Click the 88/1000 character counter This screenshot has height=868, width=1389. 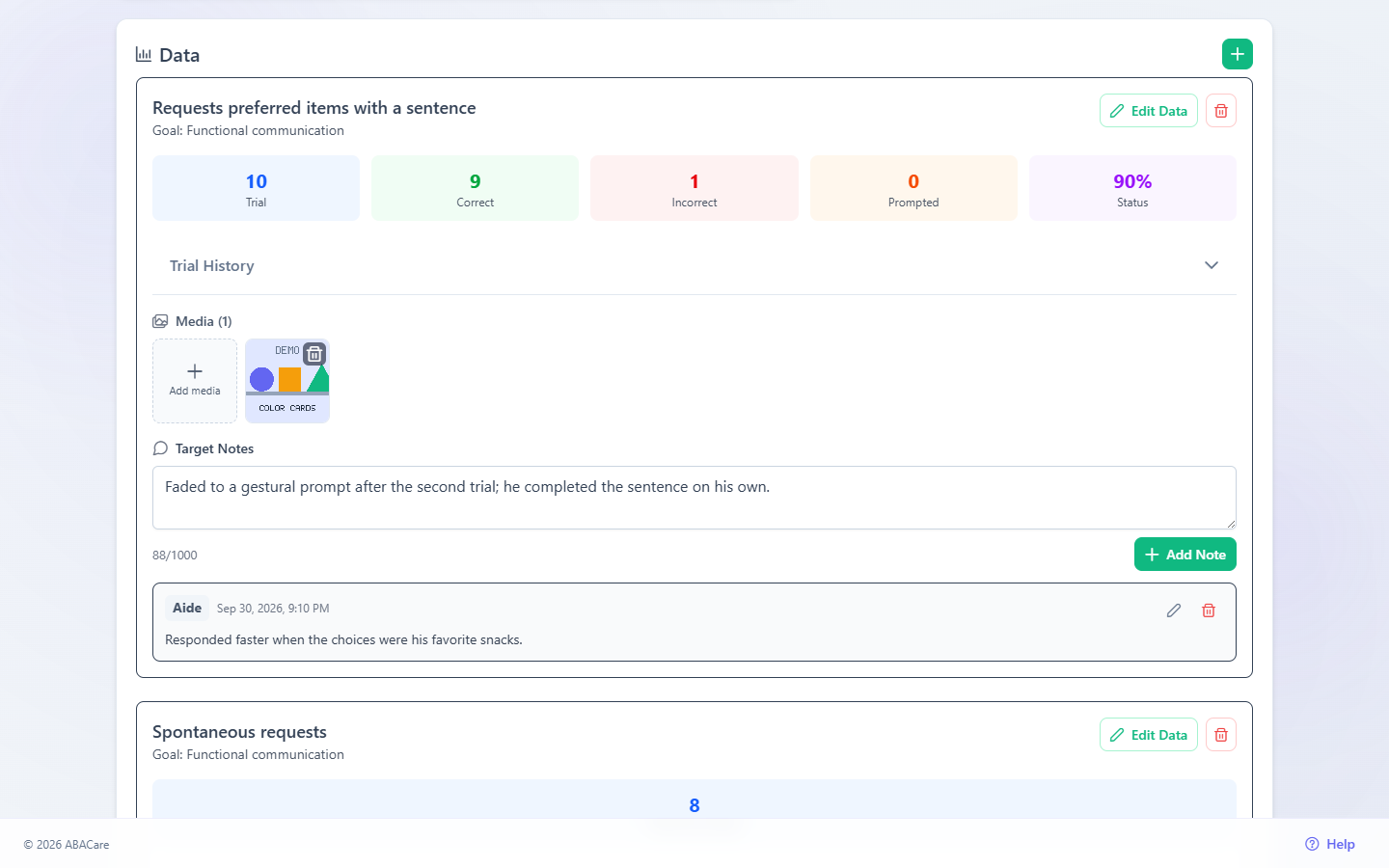click(175, 556)
